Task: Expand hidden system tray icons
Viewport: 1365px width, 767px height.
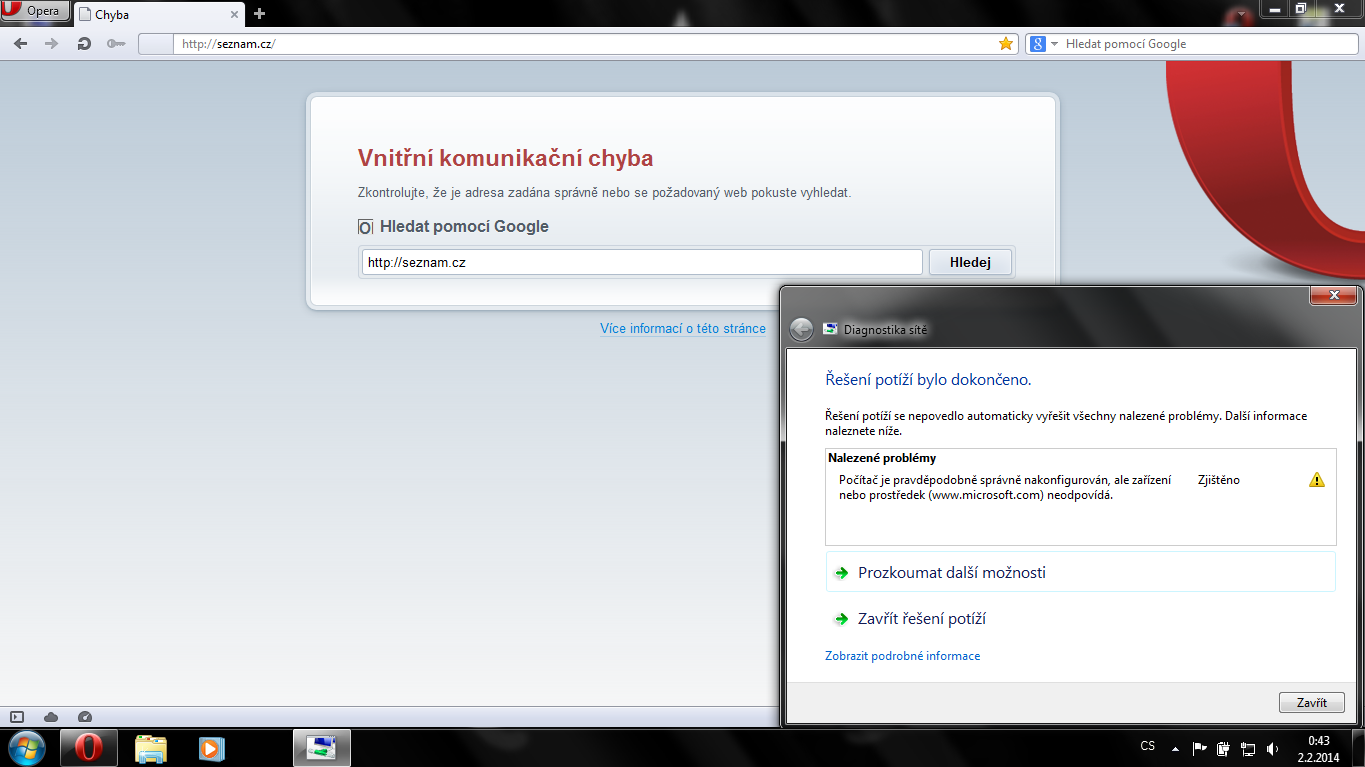Action: click(x=1175, y=748)
